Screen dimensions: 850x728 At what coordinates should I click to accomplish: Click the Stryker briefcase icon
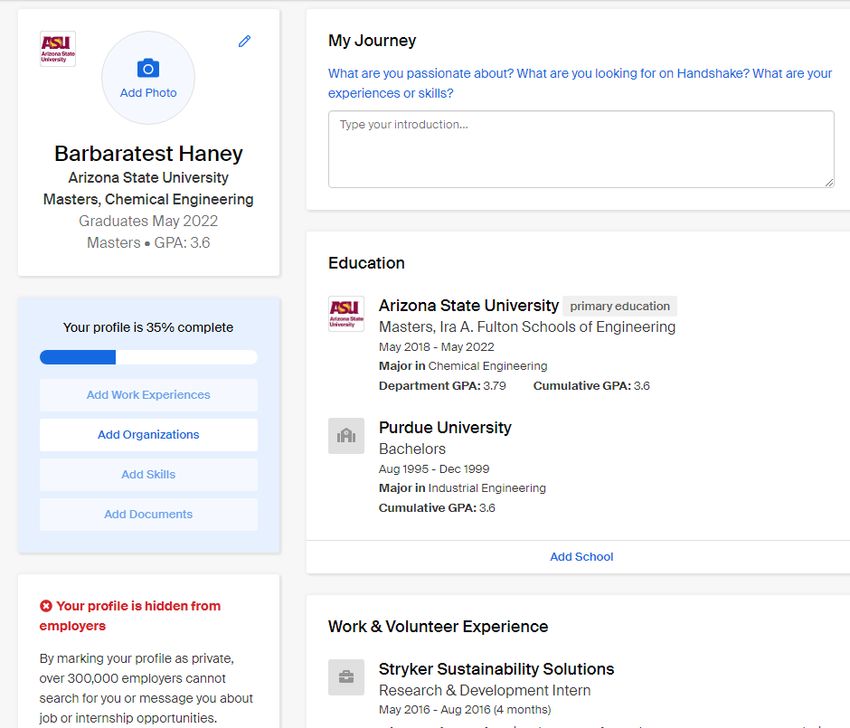346,677
